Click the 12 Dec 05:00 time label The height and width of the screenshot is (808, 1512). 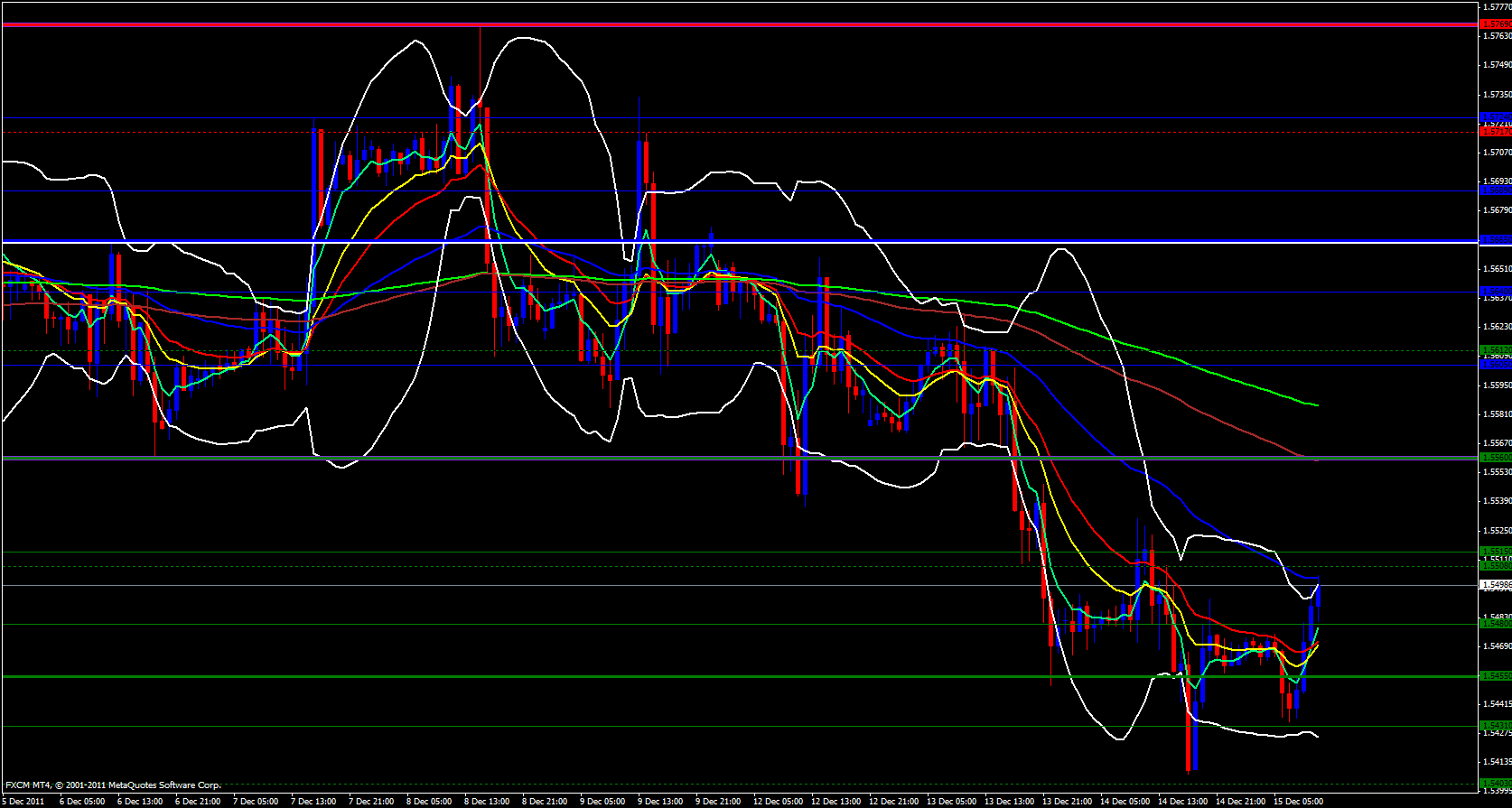tap(777, 801)
